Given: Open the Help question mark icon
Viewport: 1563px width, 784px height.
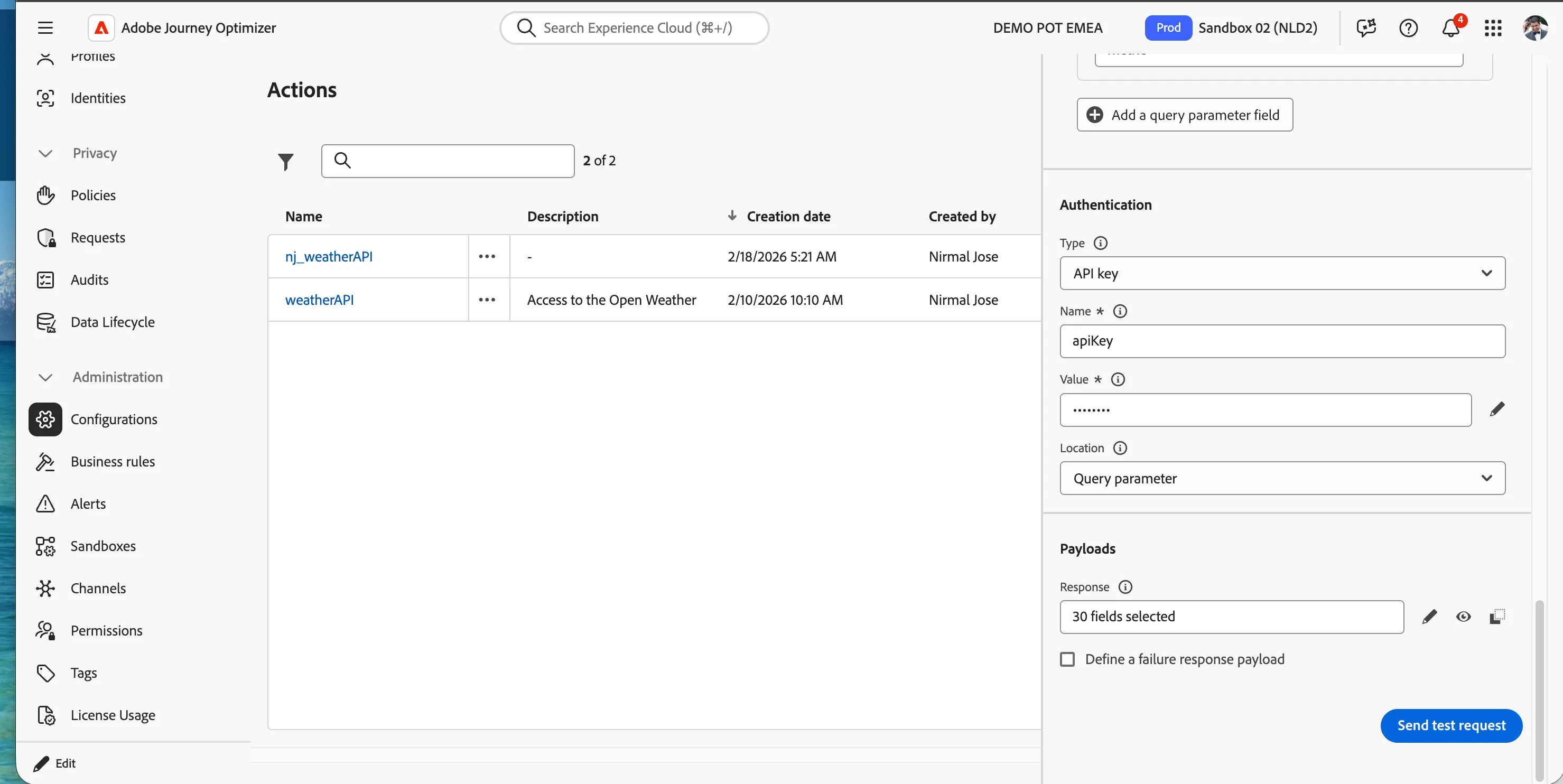Looking at the screenshot, I should 1408,28.
